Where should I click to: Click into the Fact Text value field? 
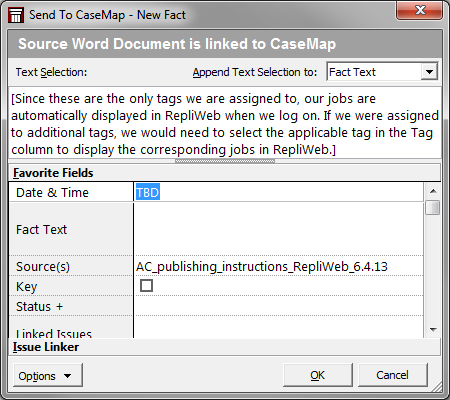tap(279, 229)
